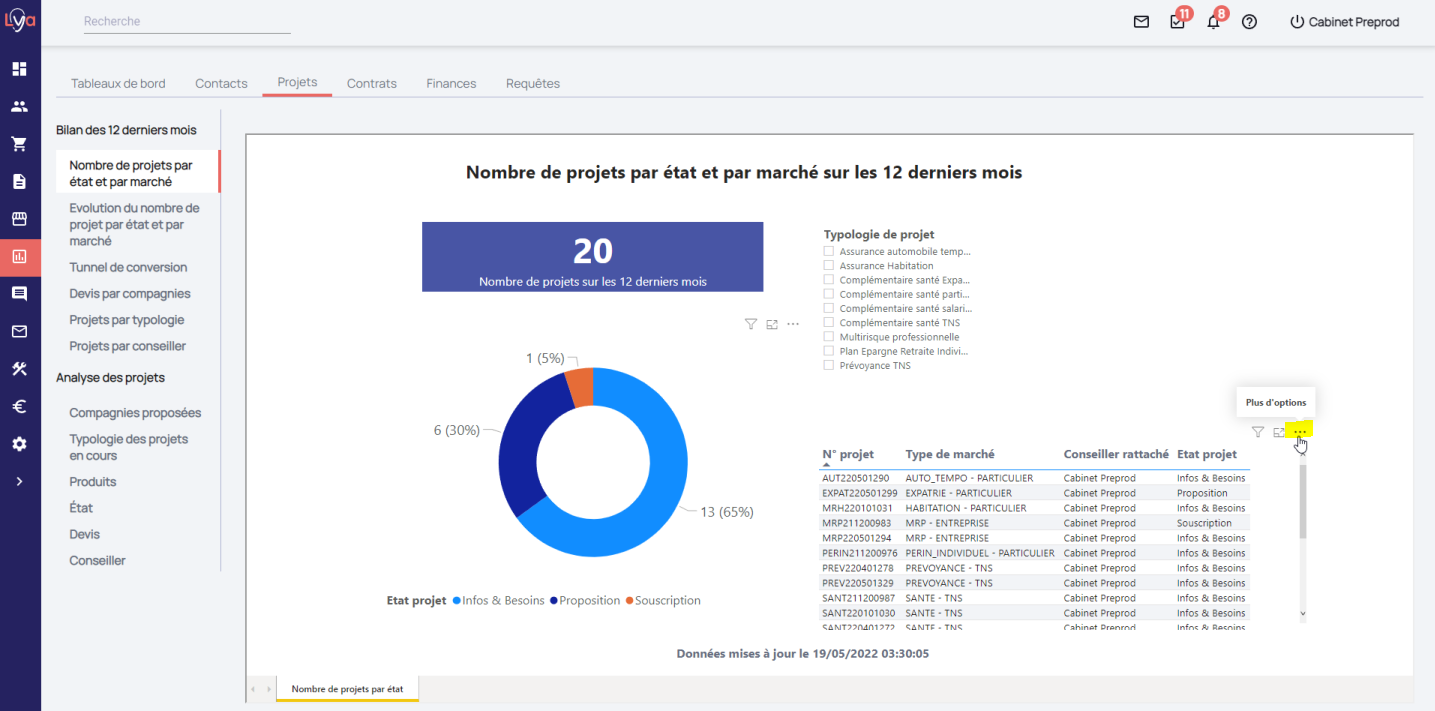The height and width of the screenshot is (711, 1435).
Task: Go to the Finances tab
Action: click(x=451, y=83)
